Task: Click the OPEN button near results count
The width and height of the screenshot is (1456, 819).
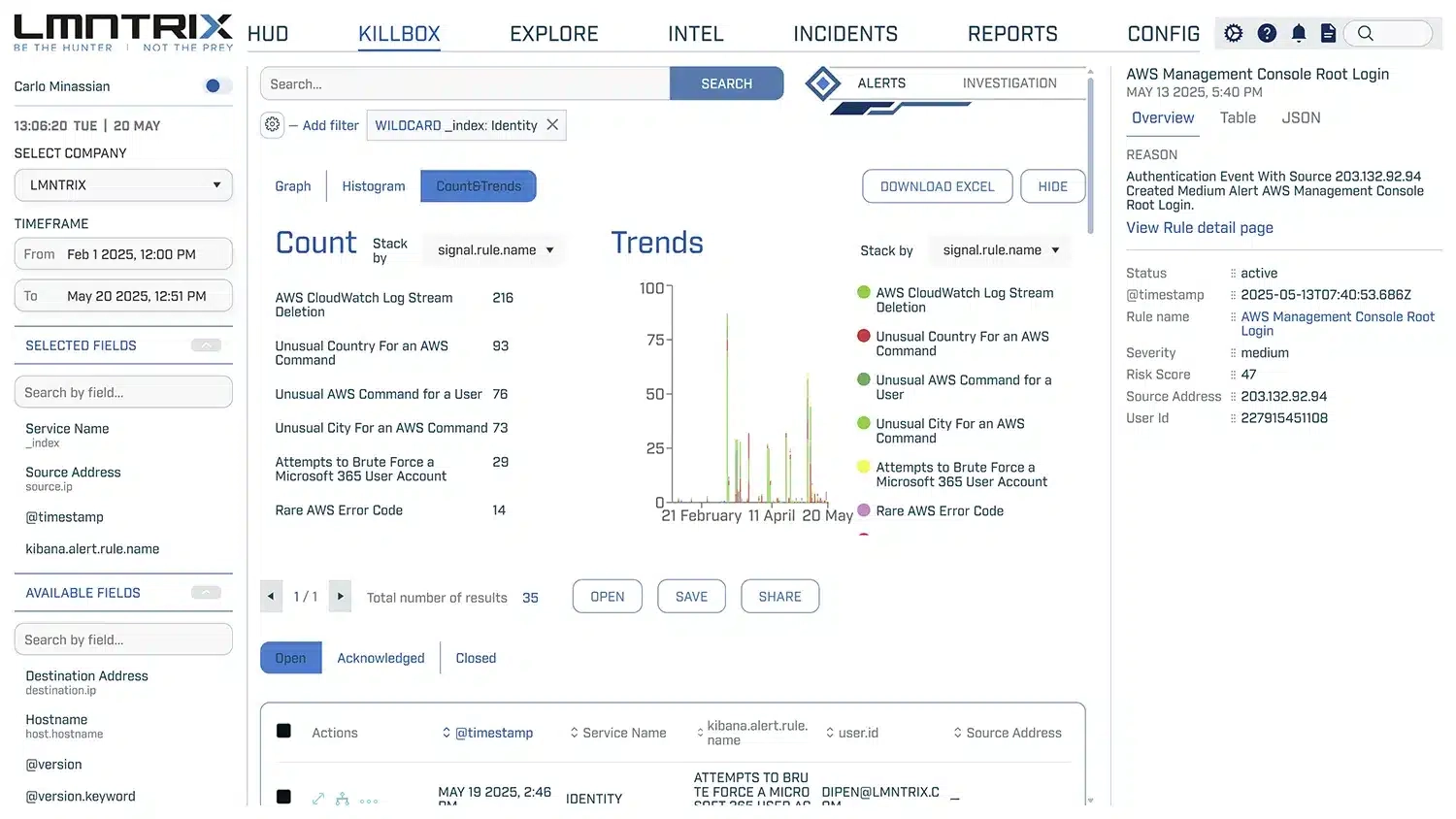Action: tap(608, 597)
